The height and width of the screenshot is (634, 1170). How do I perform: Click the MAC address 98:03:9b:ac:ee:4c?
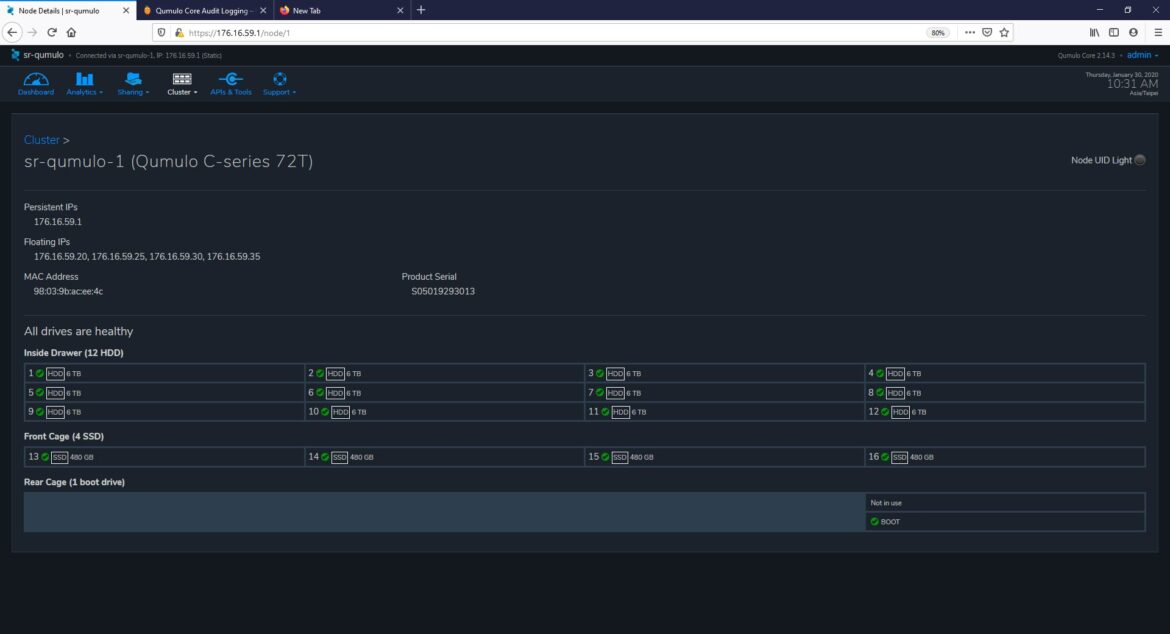(x=68, y=291)
